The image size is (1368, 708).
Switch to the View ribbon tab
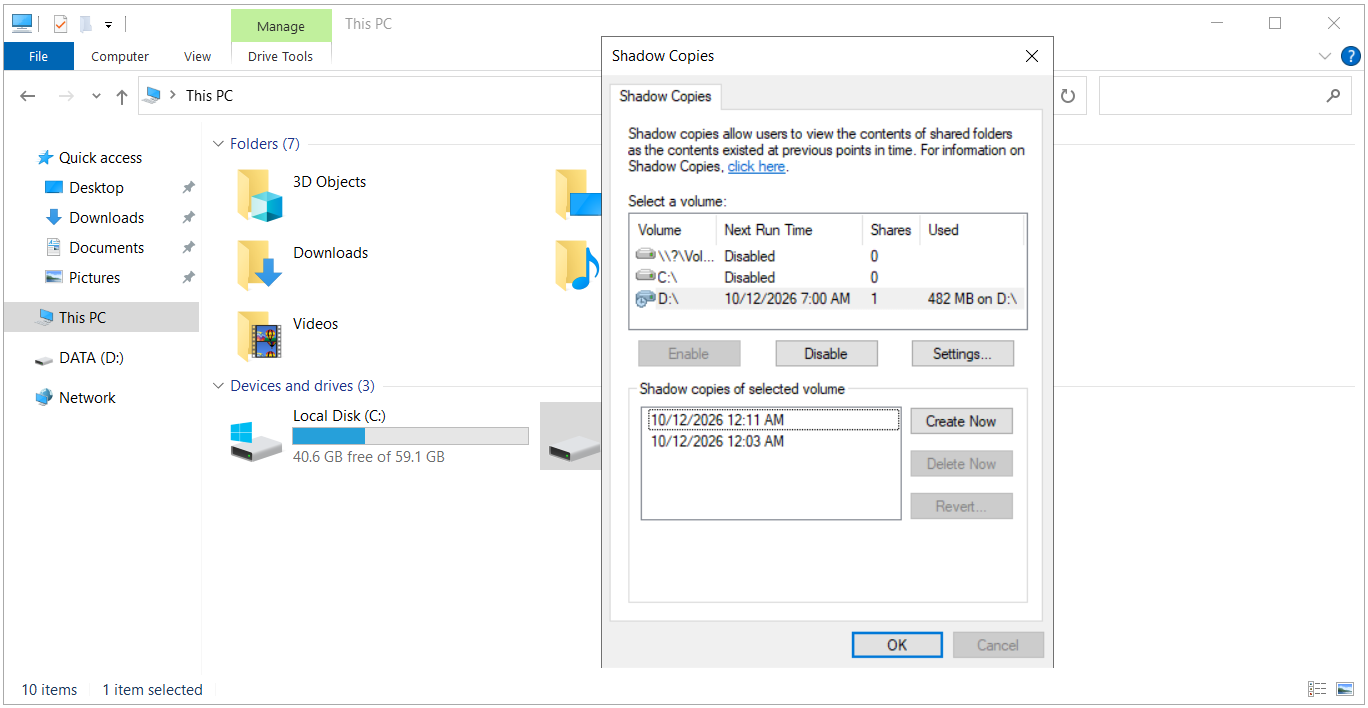pos(197,57)
